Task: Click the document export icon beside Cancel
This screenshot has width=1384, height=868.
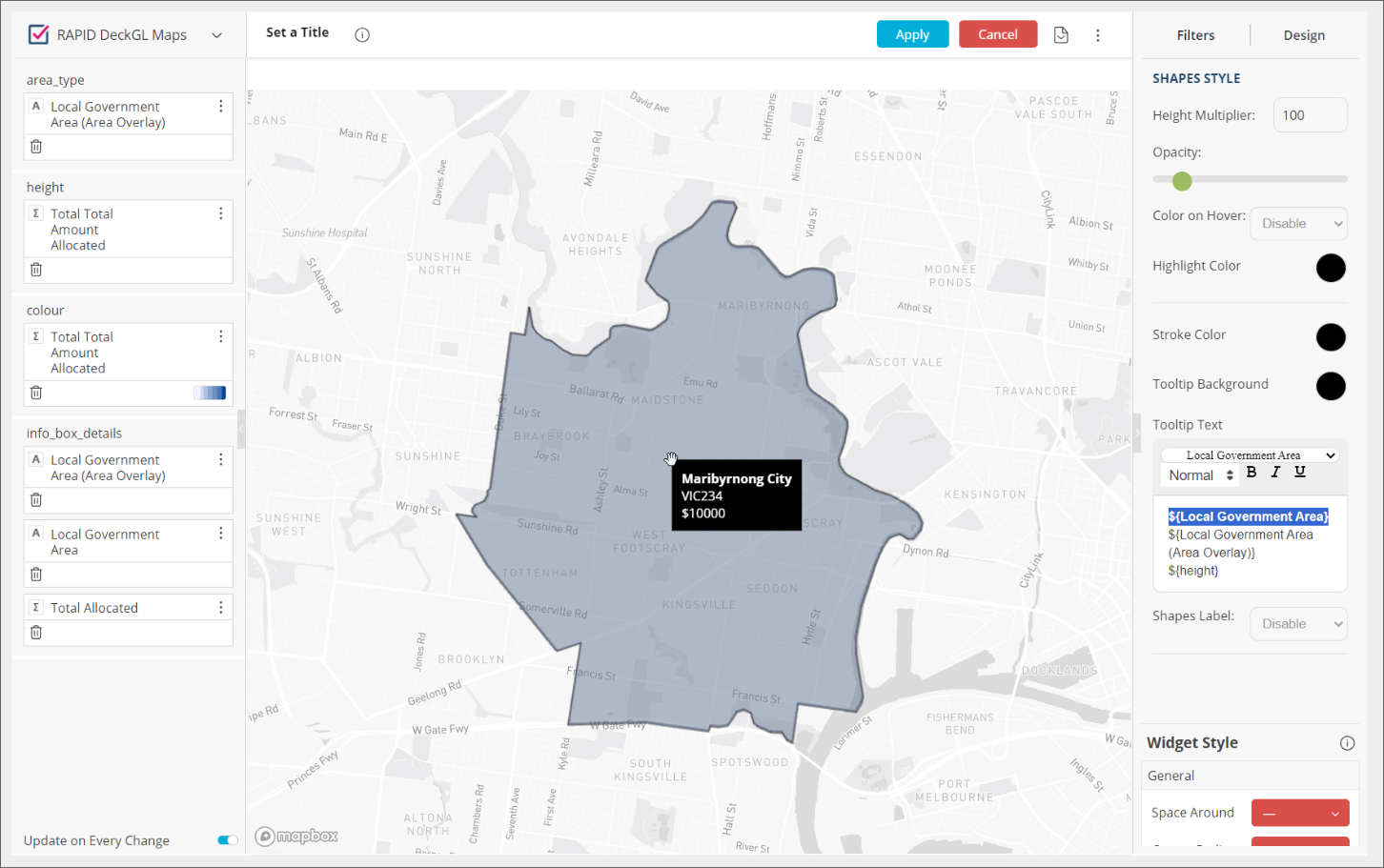Action: coord(1061,35)
